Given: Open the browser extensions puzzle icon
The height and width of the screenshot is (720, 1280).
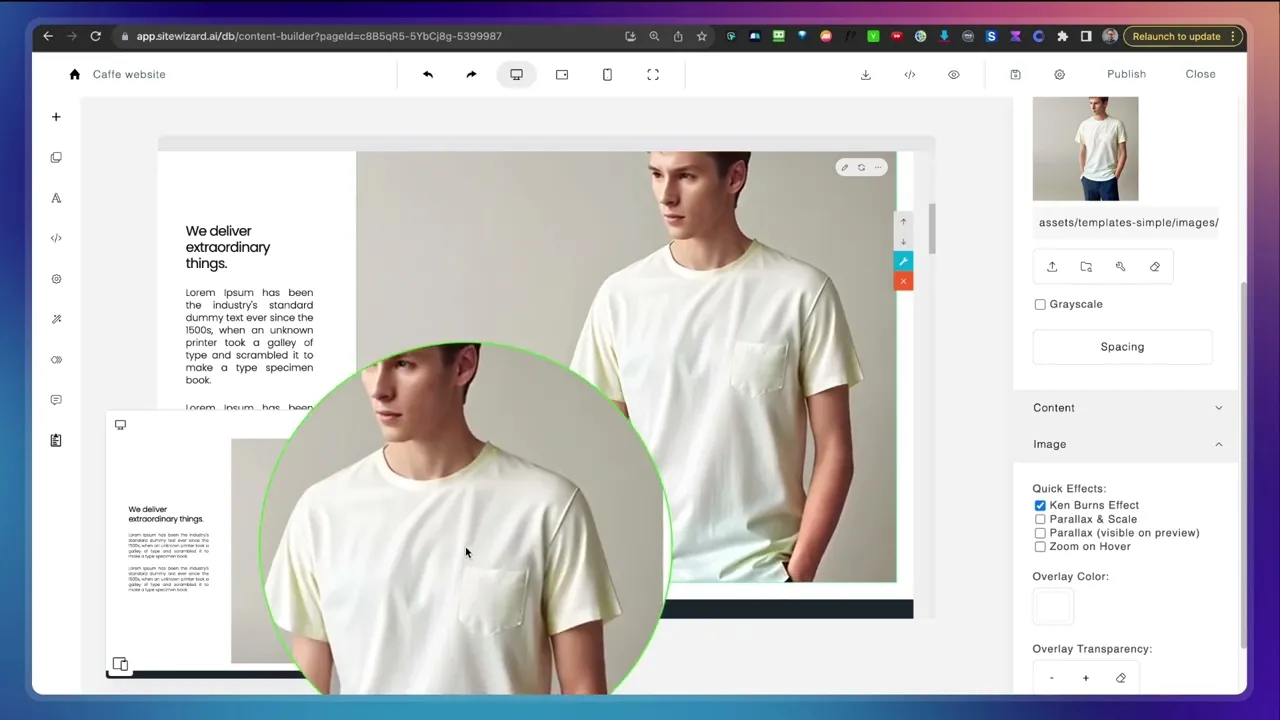Looking at the screenshot, I should (x=1062, y=36).
